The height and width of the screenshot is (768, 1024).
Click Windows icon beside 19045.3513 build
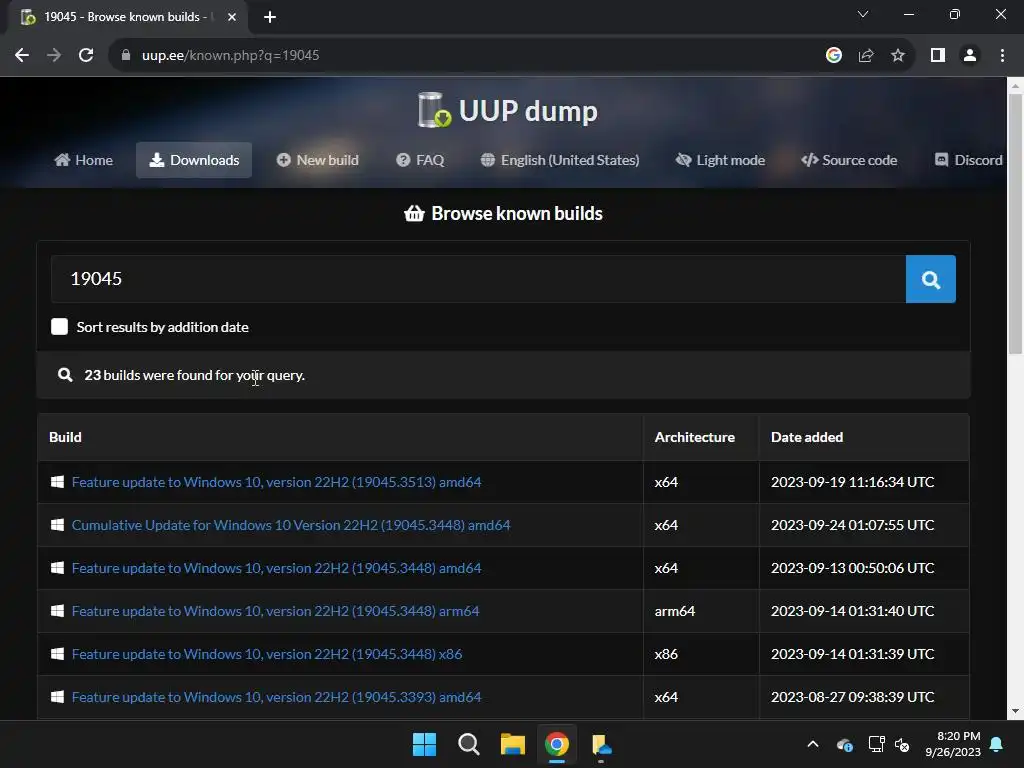pyautogui.click(x=57, y=482)
